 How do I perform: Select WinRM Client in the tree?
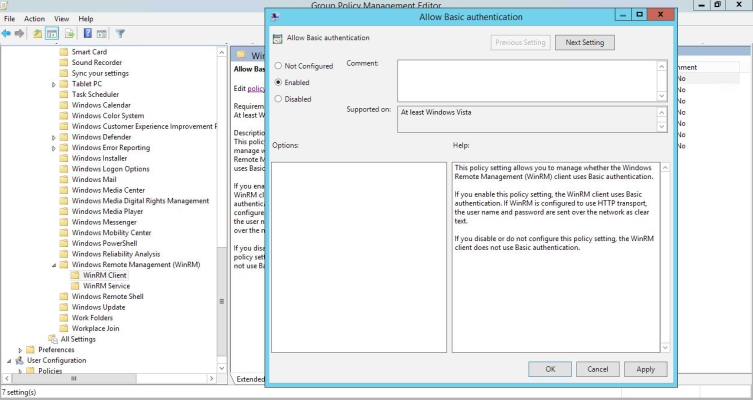click(x=105, y=275)
